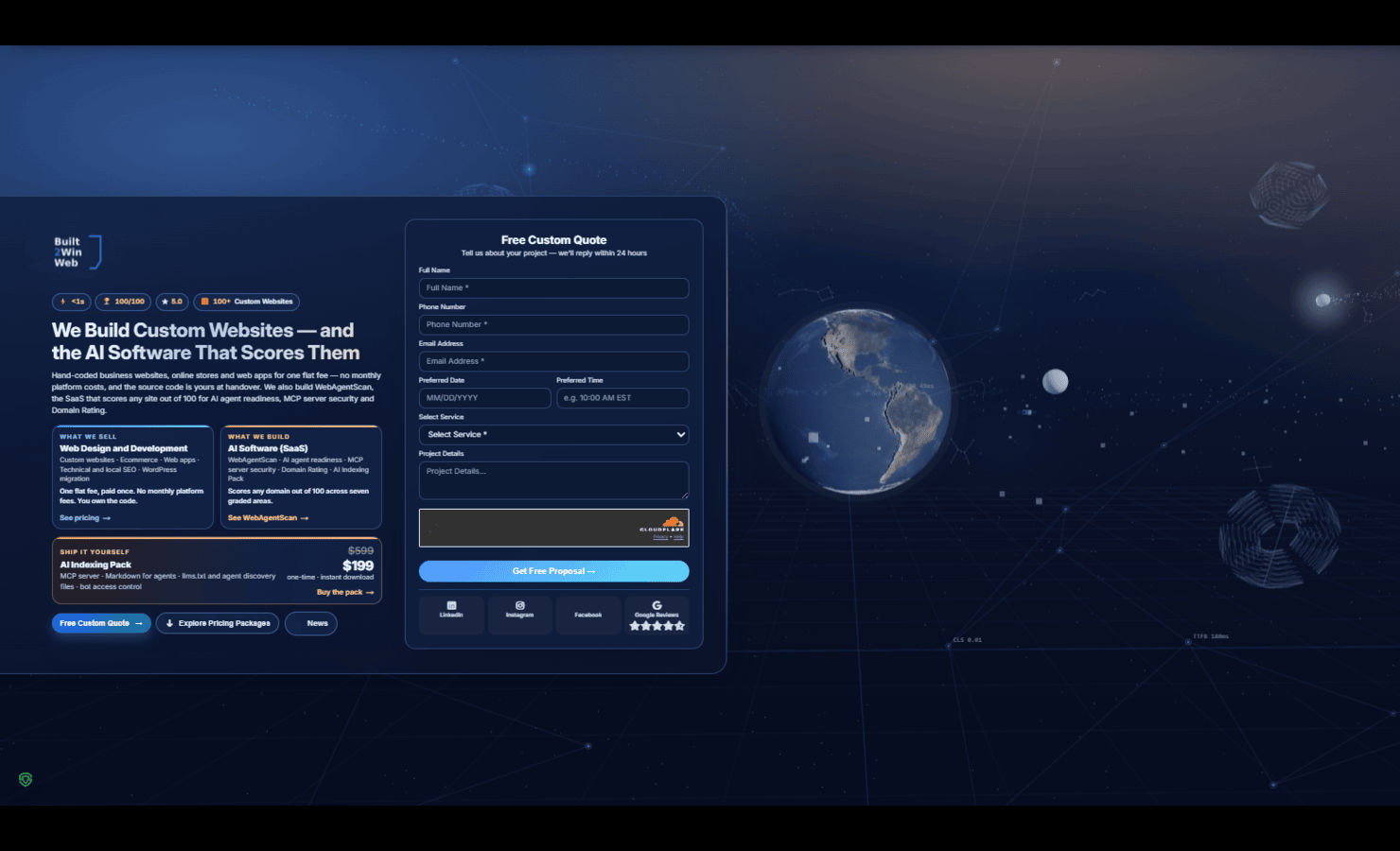Click the Free Custom Quote button
This screenshot has width=1400, height=851.
[x=101, y=623]
